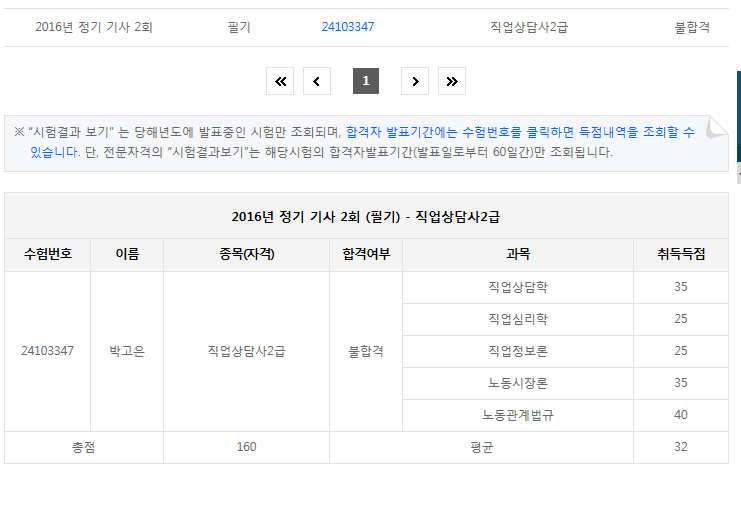Image resolution: width=741 pixels, height=506 pixels.
Task: Select subject 직업상담학
Action: [518, 287]
